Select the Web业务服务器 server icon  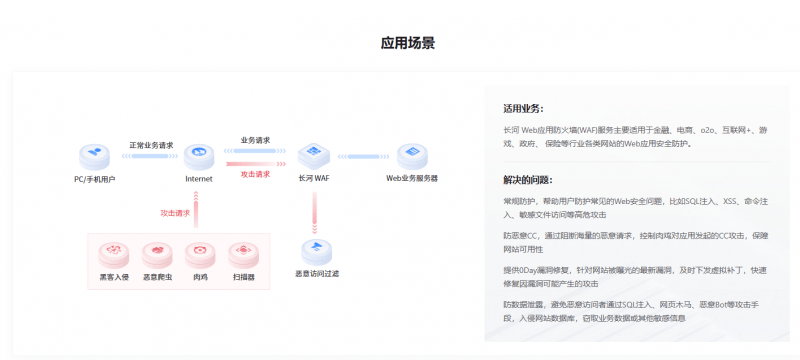click(x=412, y=156)
